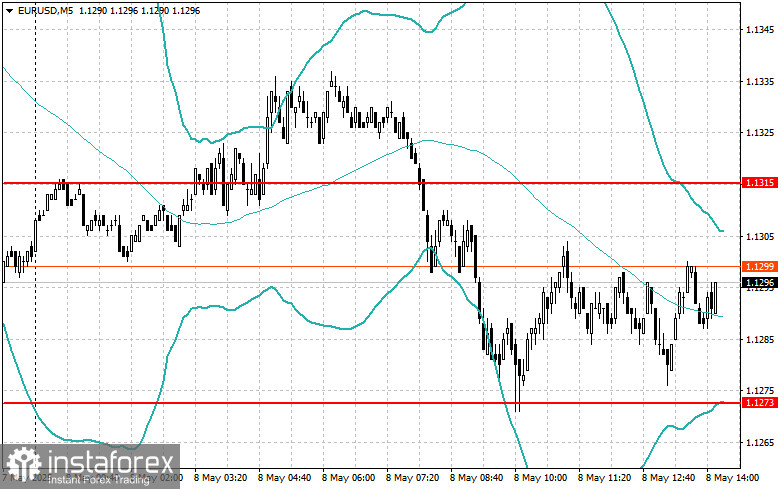Click the 8 May 06:00 time label

[348, 478]
